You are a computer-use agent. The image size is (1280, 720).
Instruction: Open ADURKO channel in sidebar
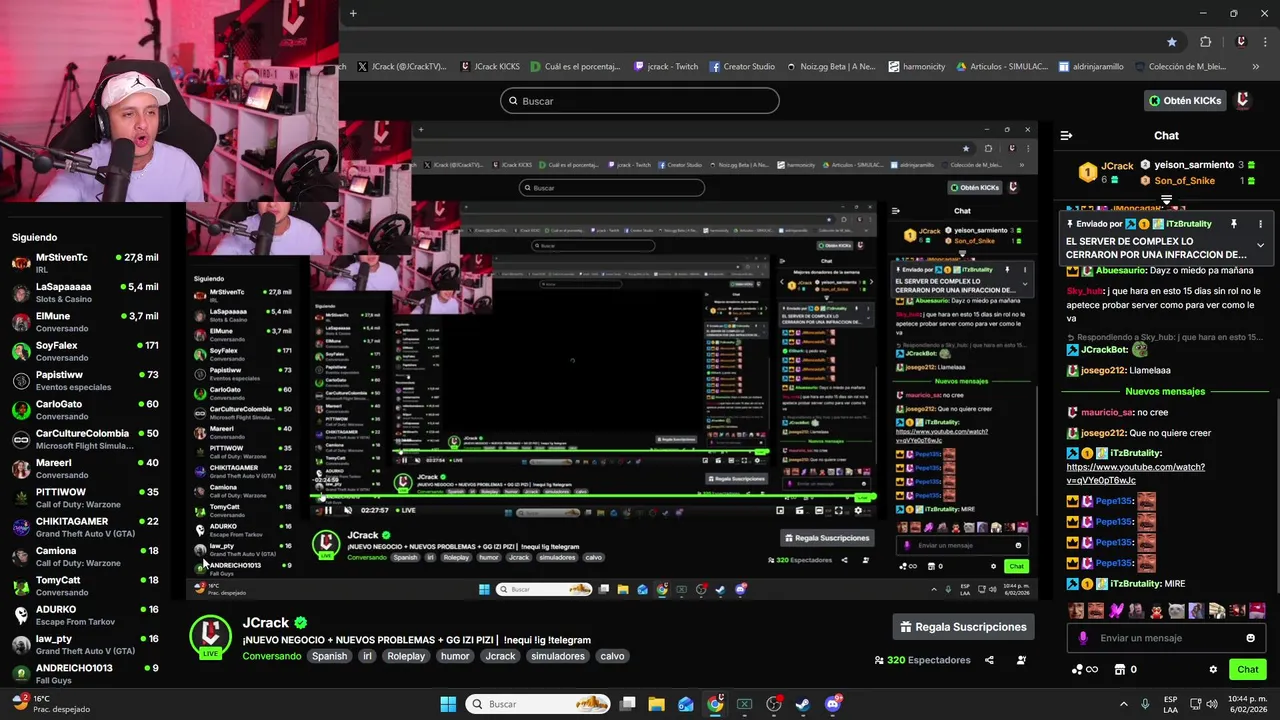pos(85,615)
